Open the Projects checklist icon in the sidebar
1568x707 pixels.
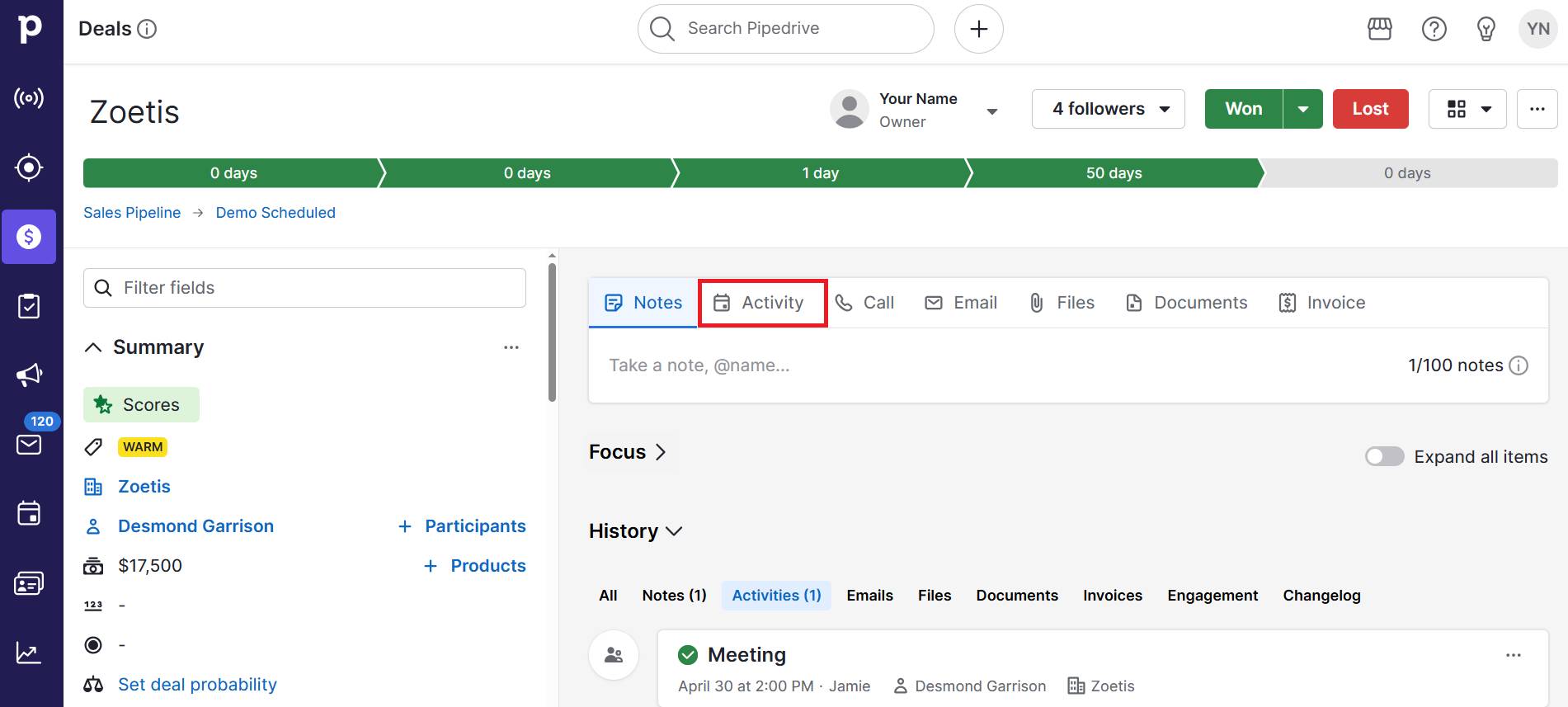tap(29, 306)
